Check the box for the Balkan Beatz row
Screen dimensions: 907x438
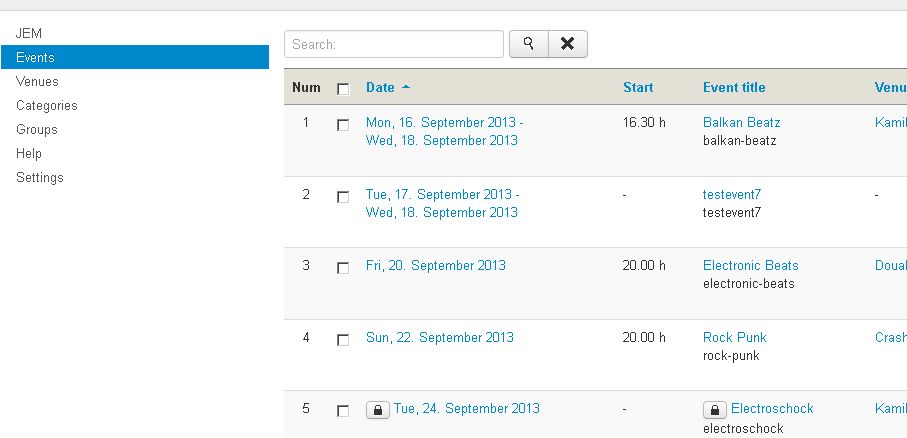coord(343,125)
